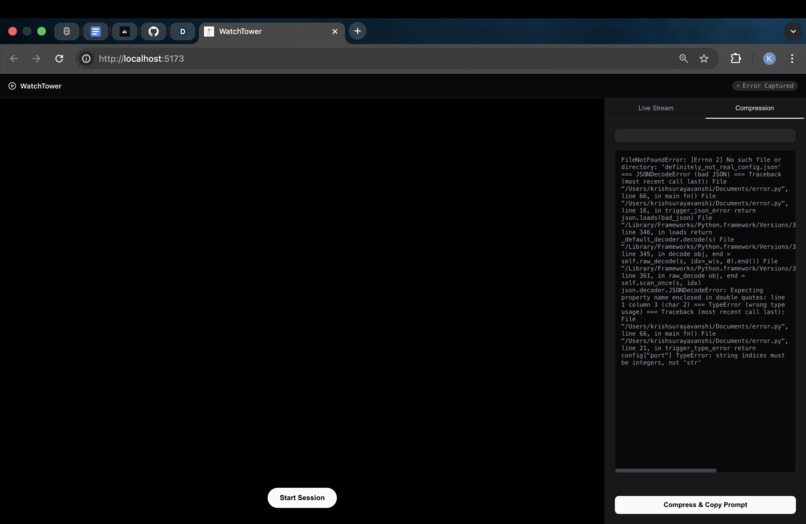This screenshot has width=806, height=524.
Task: Switch to the Live Stream tab
Action: [x=655, y=108]
